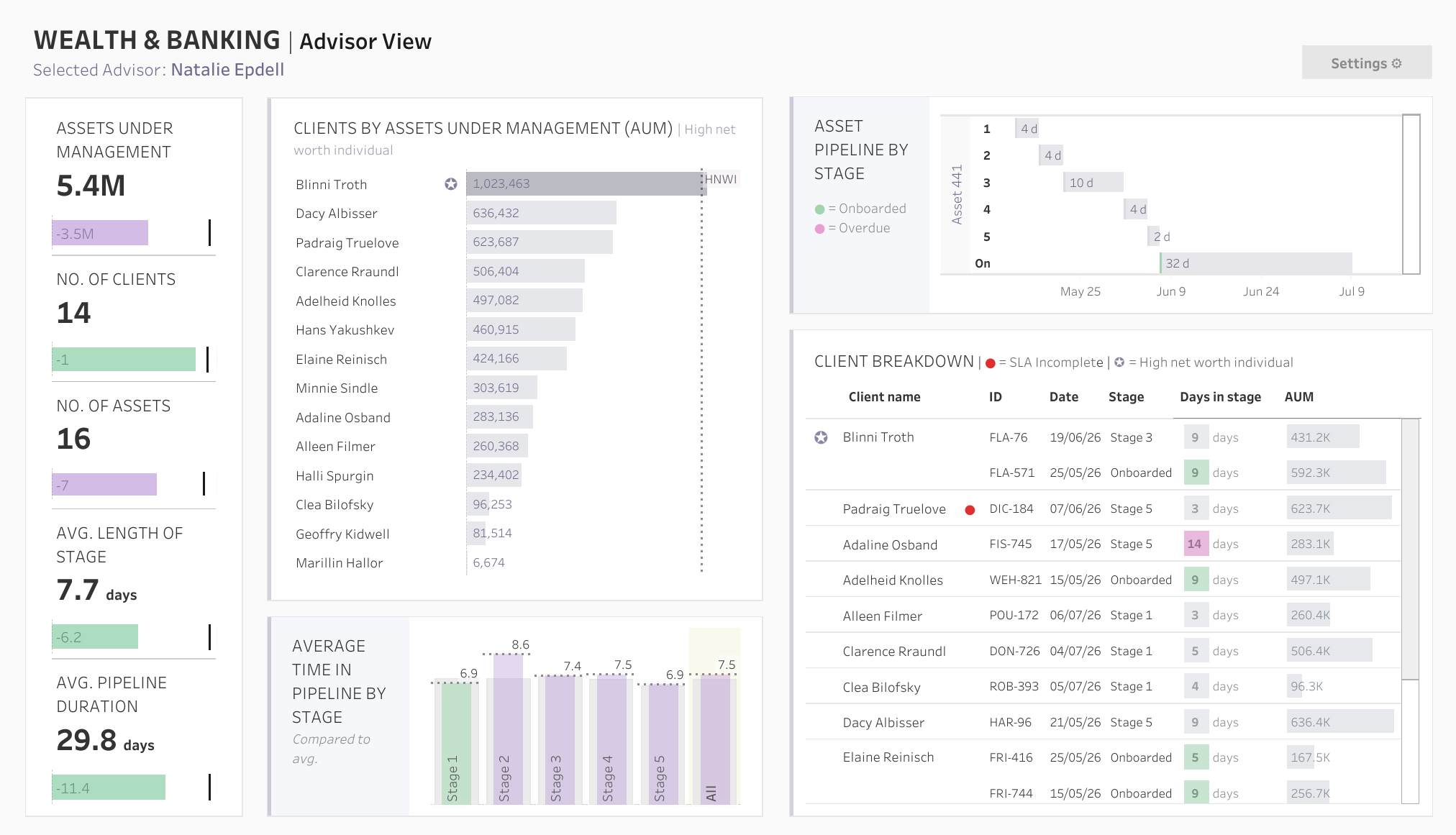Image resolution: width=1456 pixels, height=835 pixels.
Task: Select the Stage 2 average time bar
Action: 509,729
